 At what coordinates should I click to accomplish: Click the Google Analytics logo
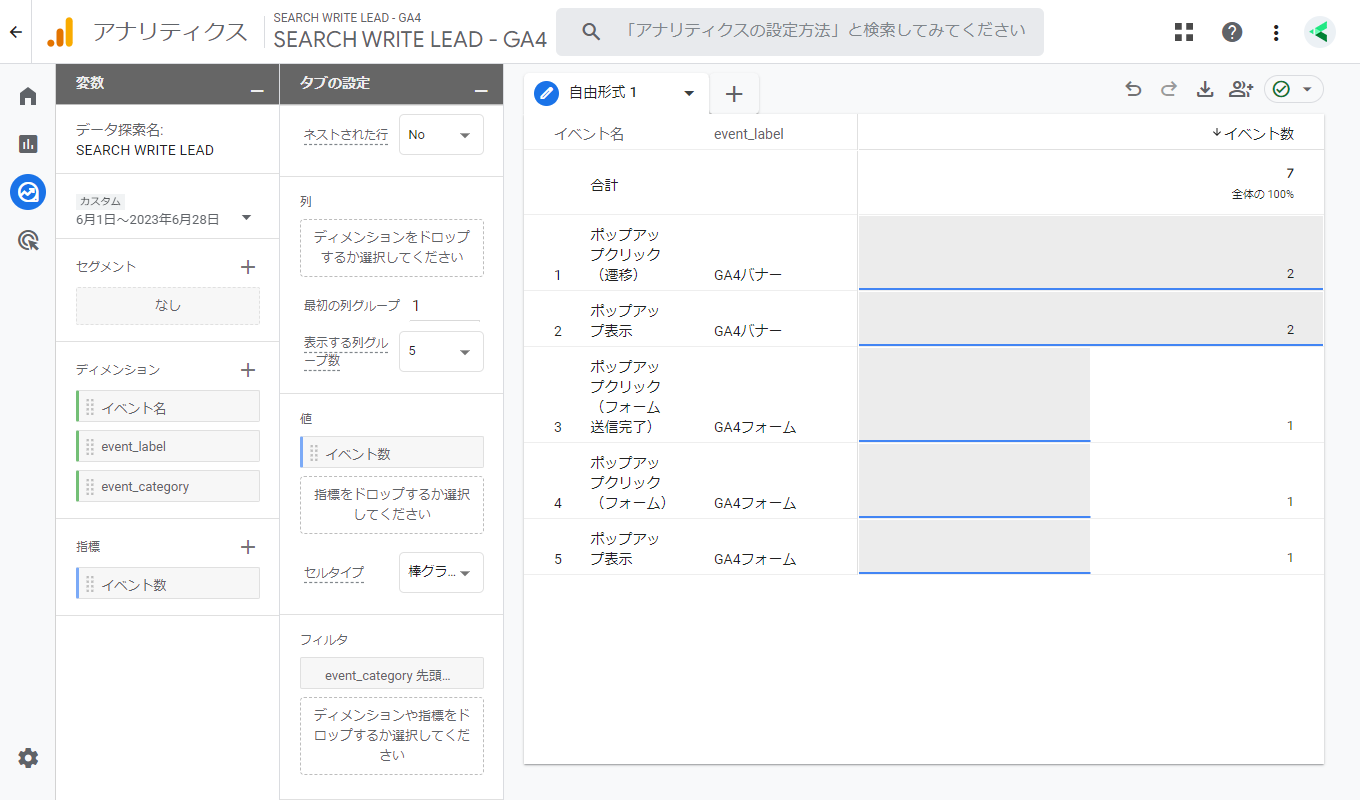[x=60, y=32]
